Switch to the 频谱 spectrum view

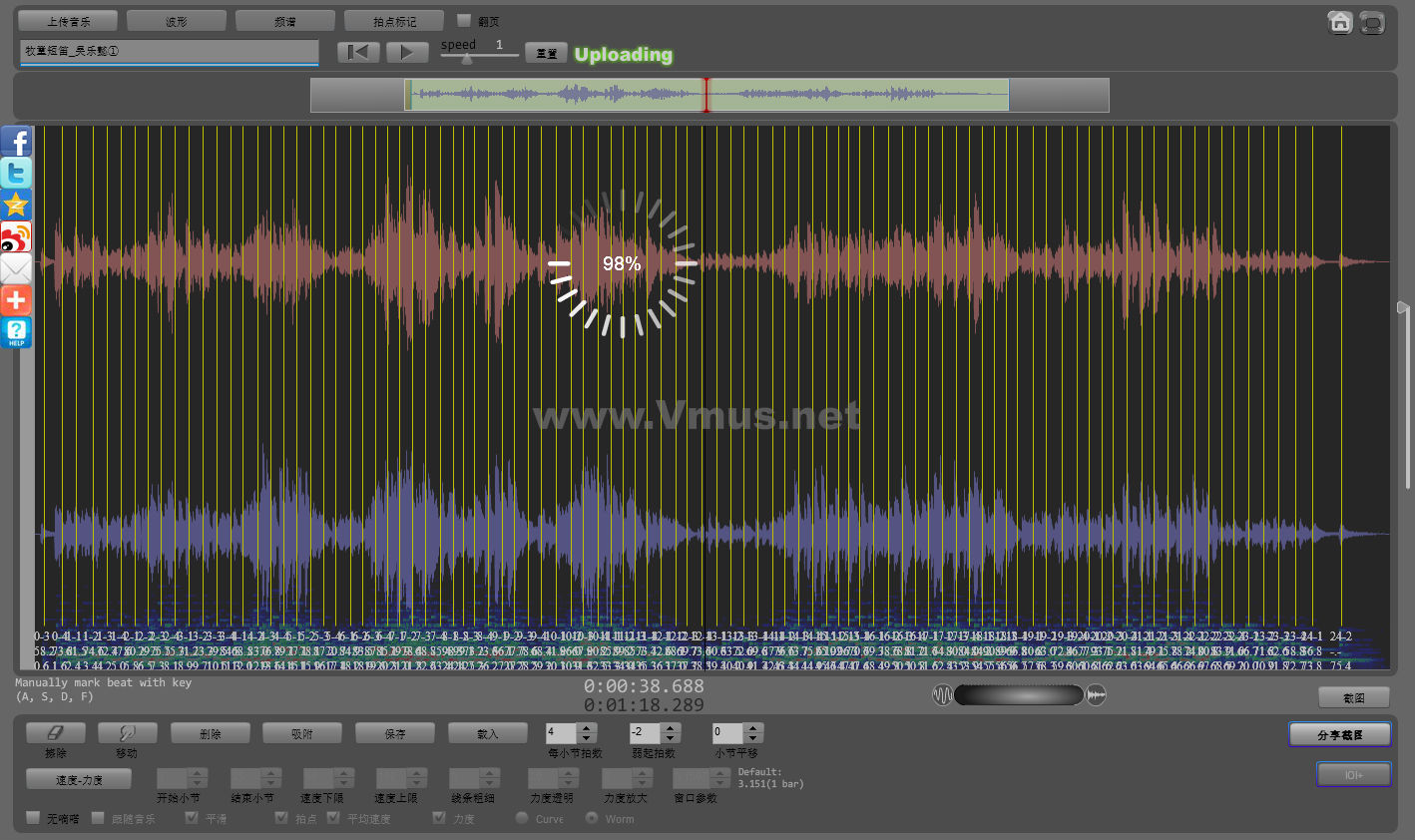click(x=285, y=21)
